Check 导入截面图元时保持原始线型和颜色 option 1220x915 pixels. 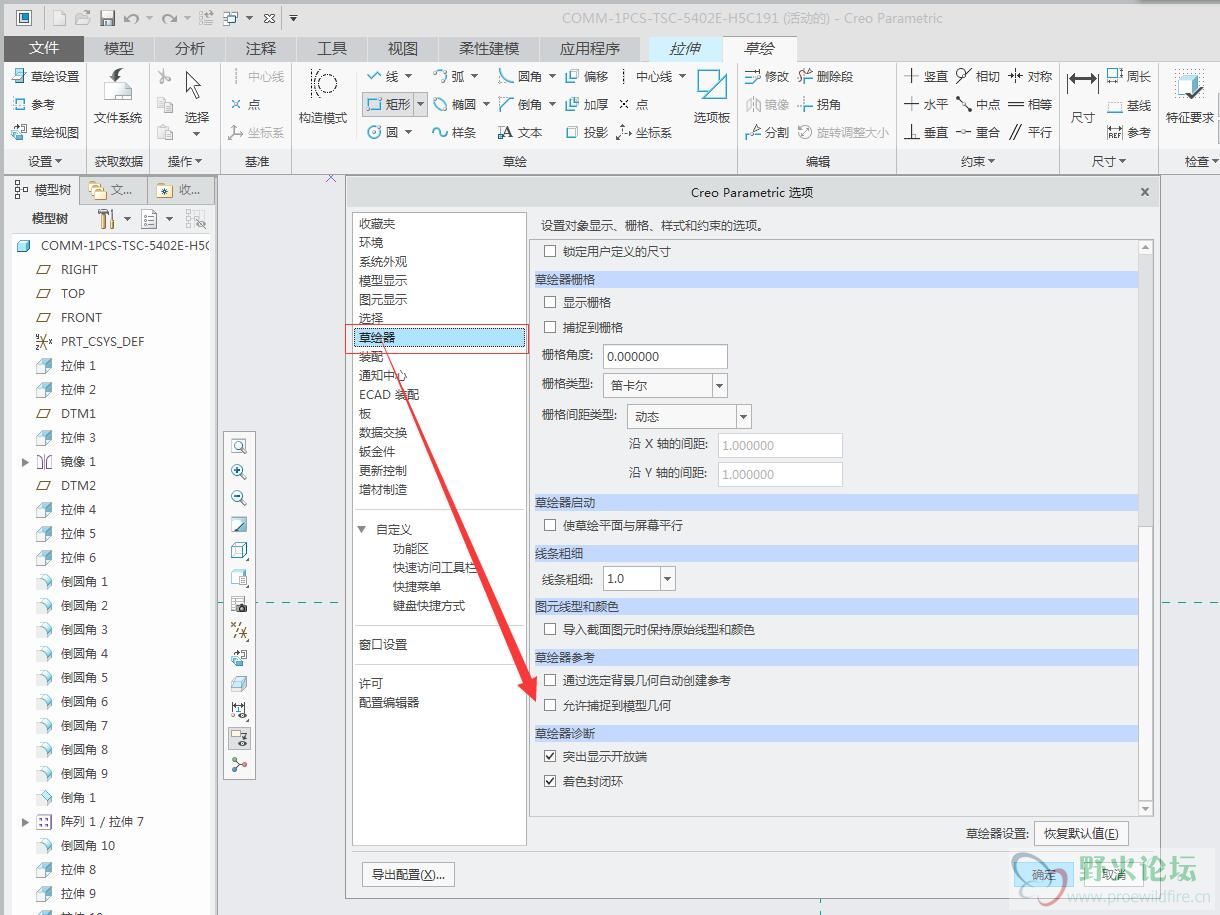point(549,630)
